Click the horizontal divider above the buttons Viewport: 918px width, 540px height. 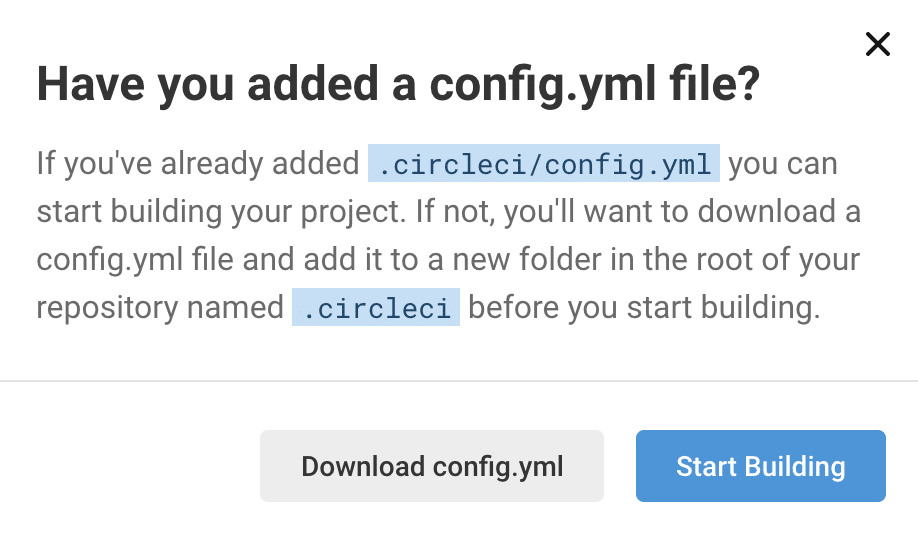(x=459, y=381)
